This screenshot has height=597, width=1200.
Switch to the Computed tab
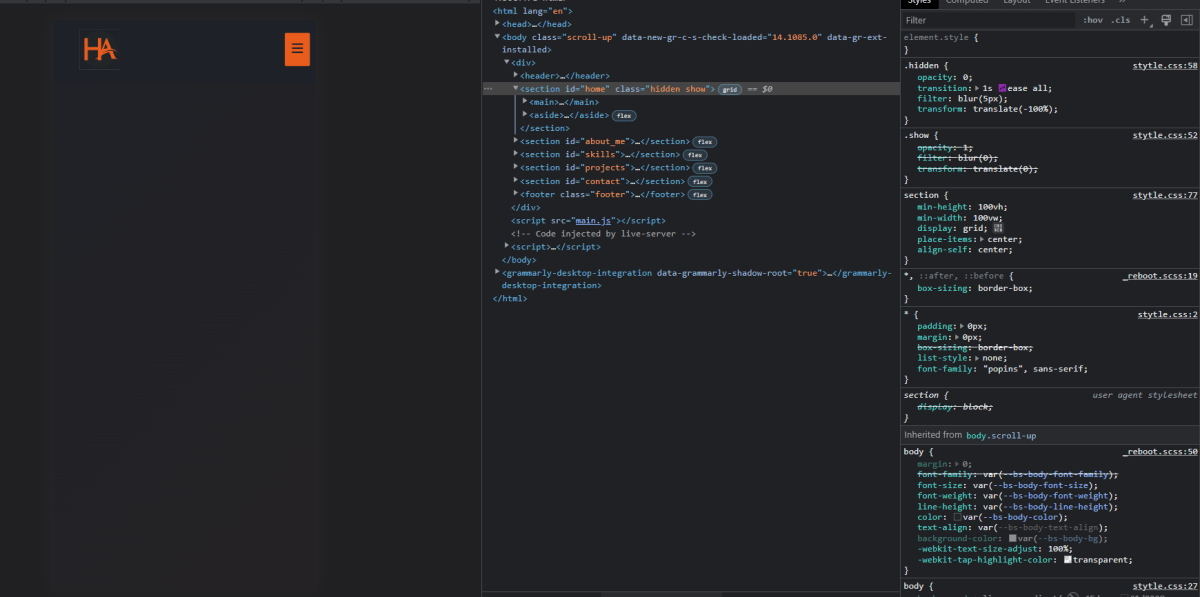[967, 3]
